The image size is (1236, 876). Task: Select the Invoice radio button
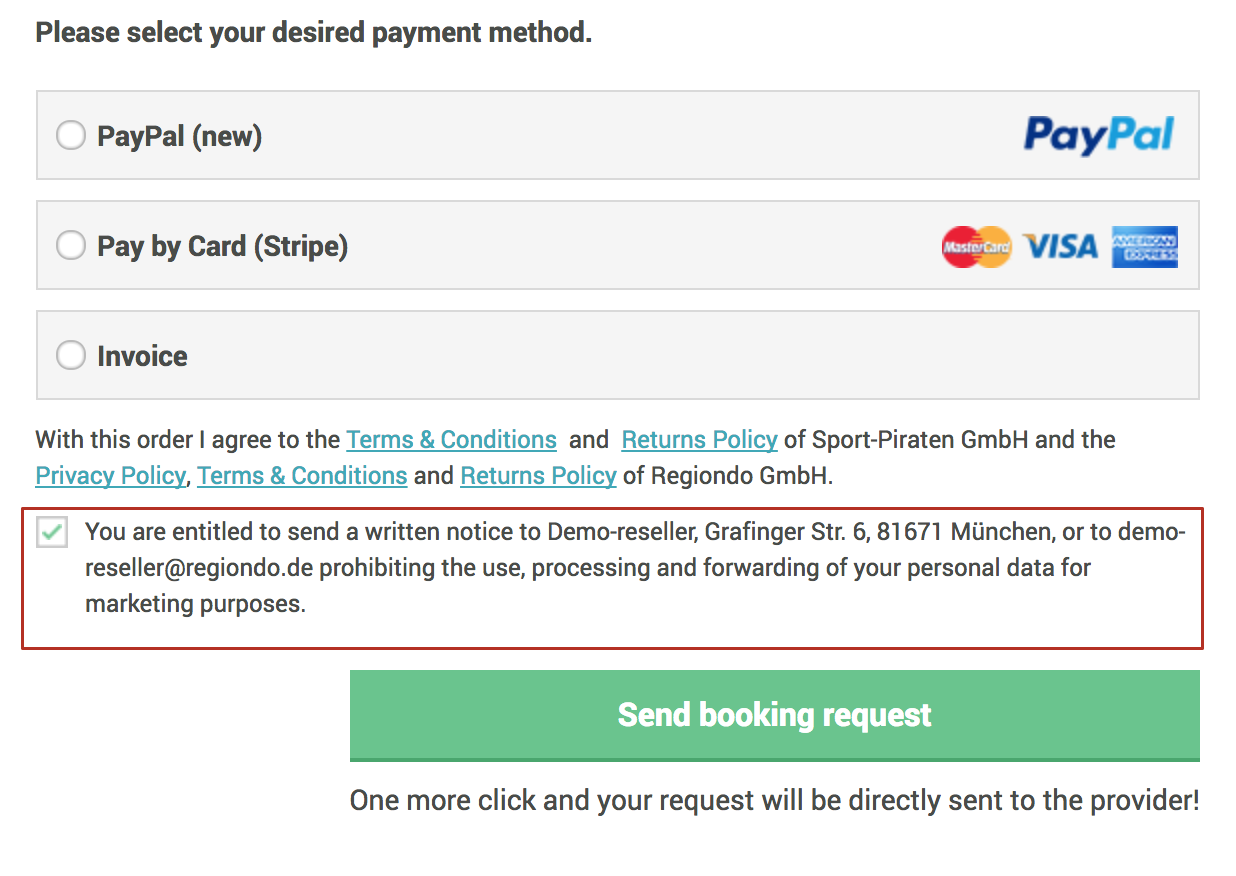click(x=70, y=355)
